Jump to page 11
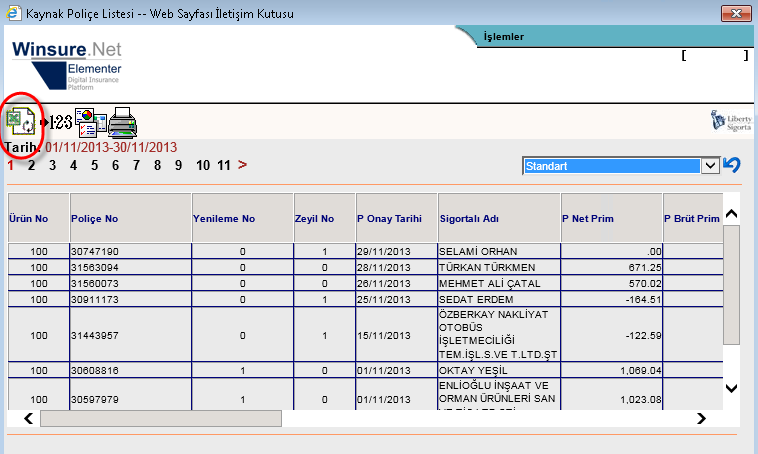This screenshot has height=454, width=758. click(x=224, y=165)
